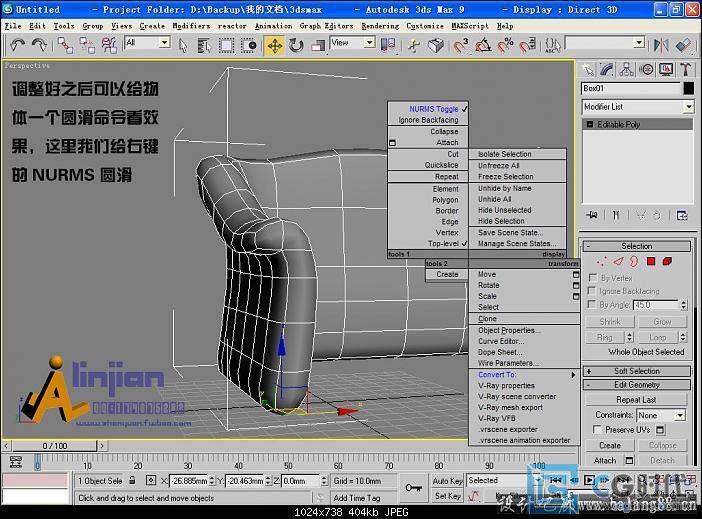Open the Display command panel tab
The height and width of the screenshot is (519, 702).
click(x=666, y=69)
